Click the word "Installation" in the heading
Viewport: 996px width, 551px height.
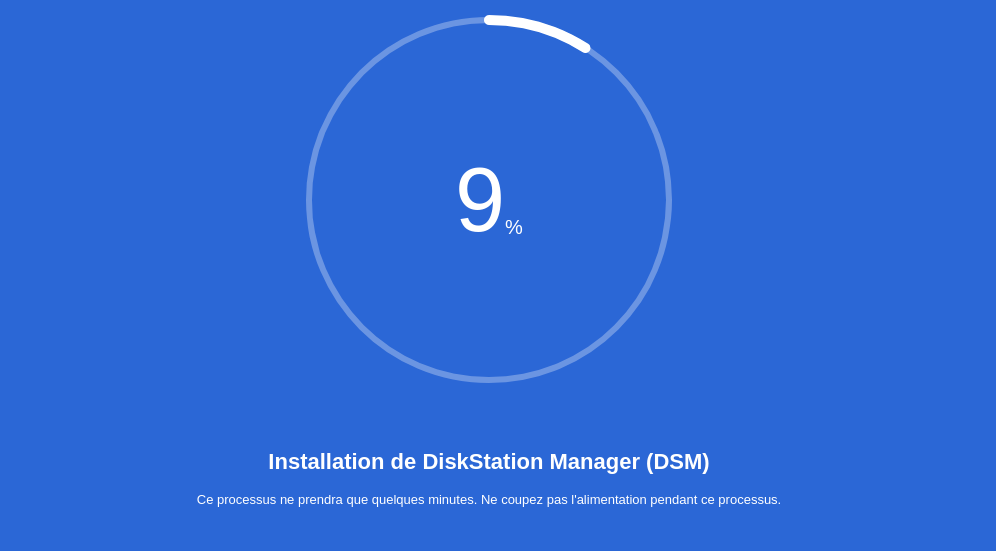(x=326, y=462)
